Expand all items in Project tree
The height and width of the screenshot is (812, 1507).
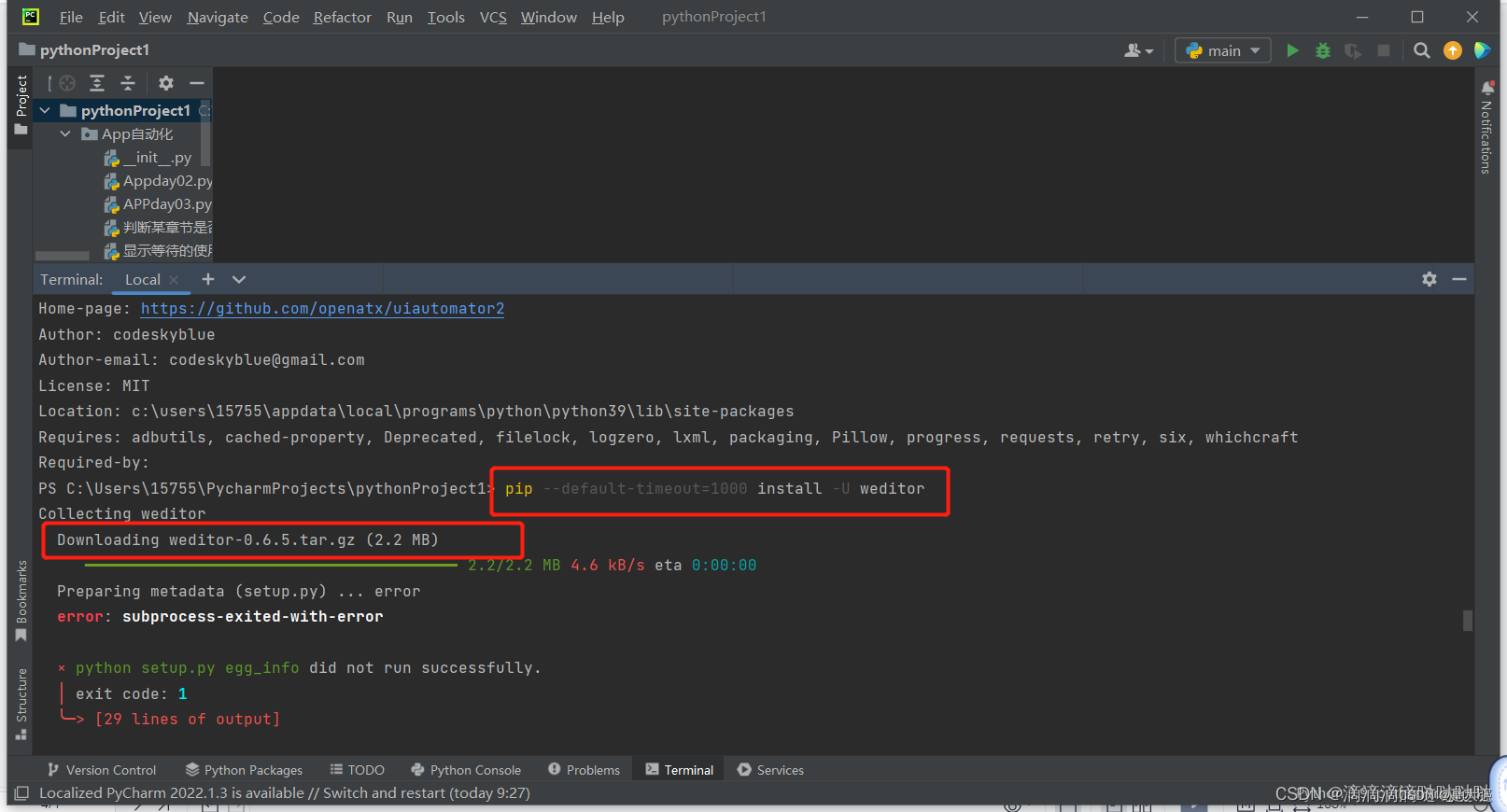tap(97, 83)
